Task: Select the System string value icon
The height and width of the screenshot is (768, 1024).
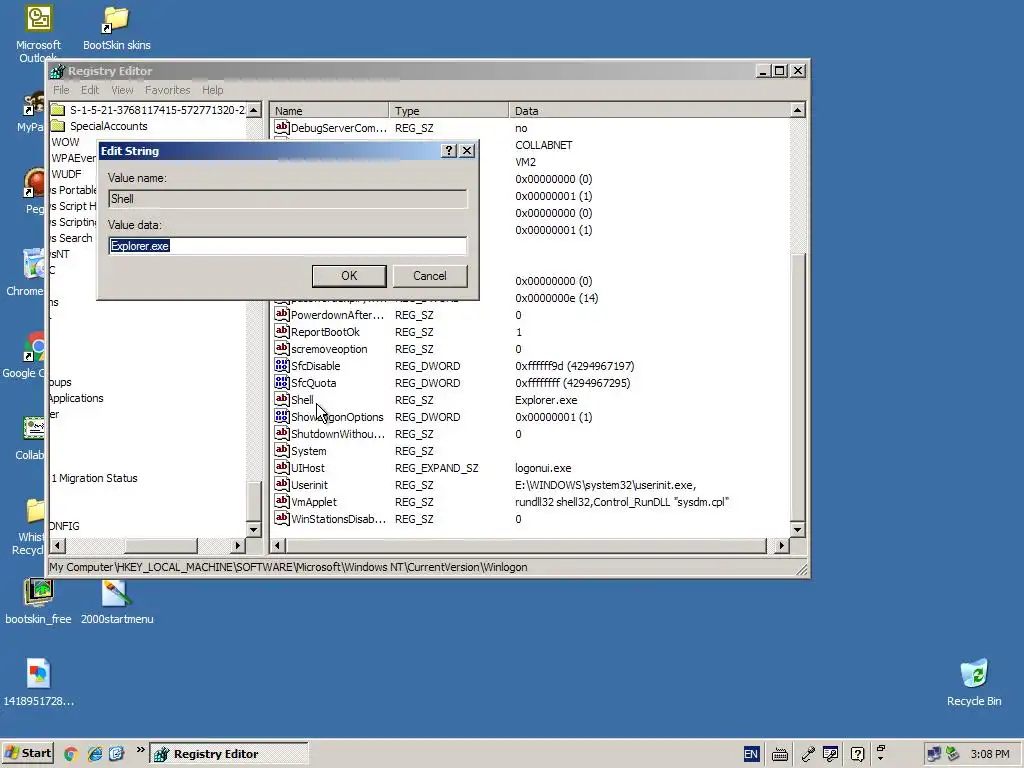Action: tap(281, 450)
